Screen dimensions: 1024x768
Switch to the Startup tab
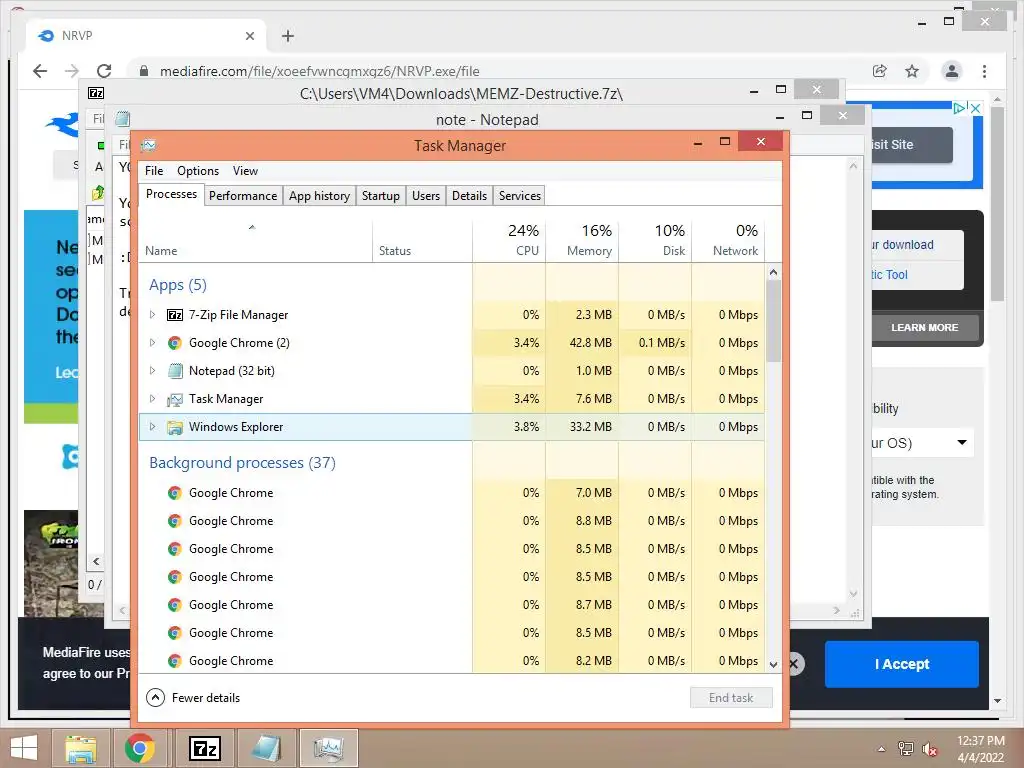tap(381, 196)
